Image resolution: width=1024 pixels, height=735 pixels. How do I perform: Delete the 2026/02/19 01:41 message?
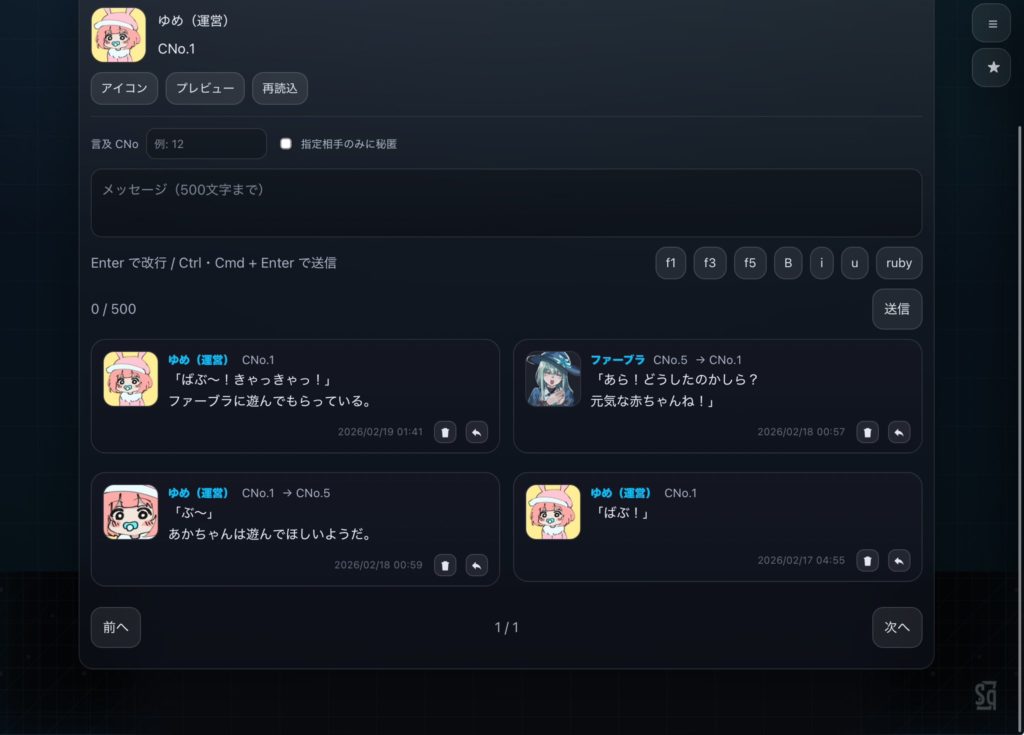point(445,432)
